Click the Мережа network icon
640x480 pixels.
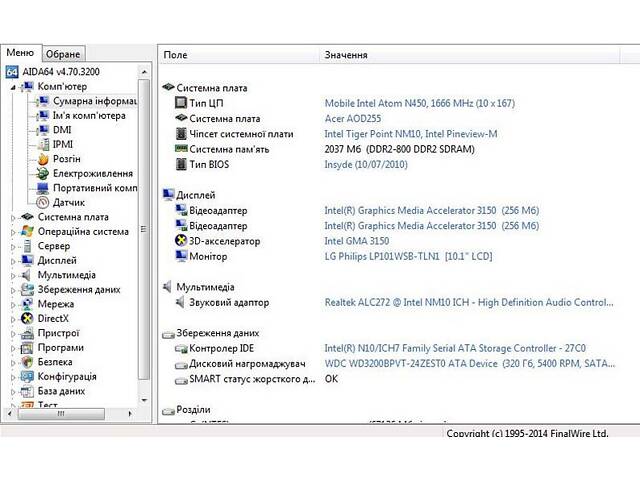27,304
